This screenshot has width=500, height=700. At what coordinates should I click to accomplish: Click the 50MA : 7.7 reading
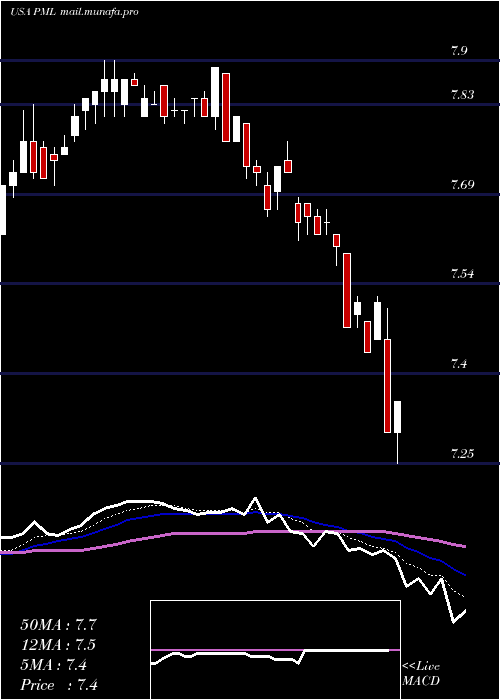(58, 625)
